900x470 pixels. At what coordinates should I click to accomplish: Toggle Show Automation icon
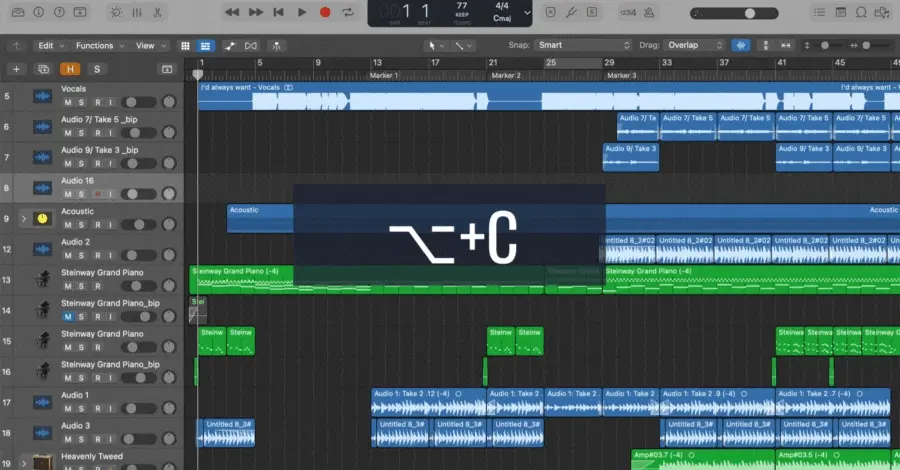[x=230, y=46]
